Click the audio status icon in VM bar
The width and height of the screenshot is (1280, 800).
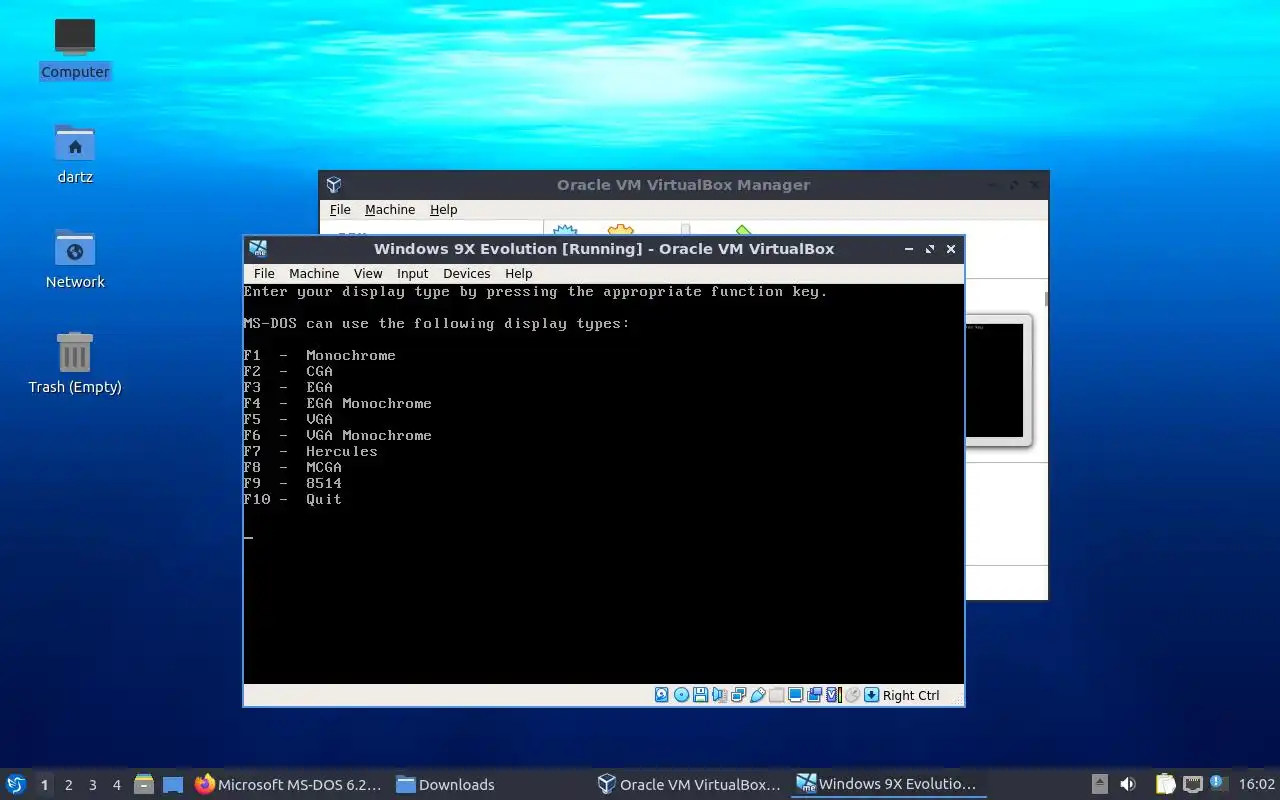719,695
